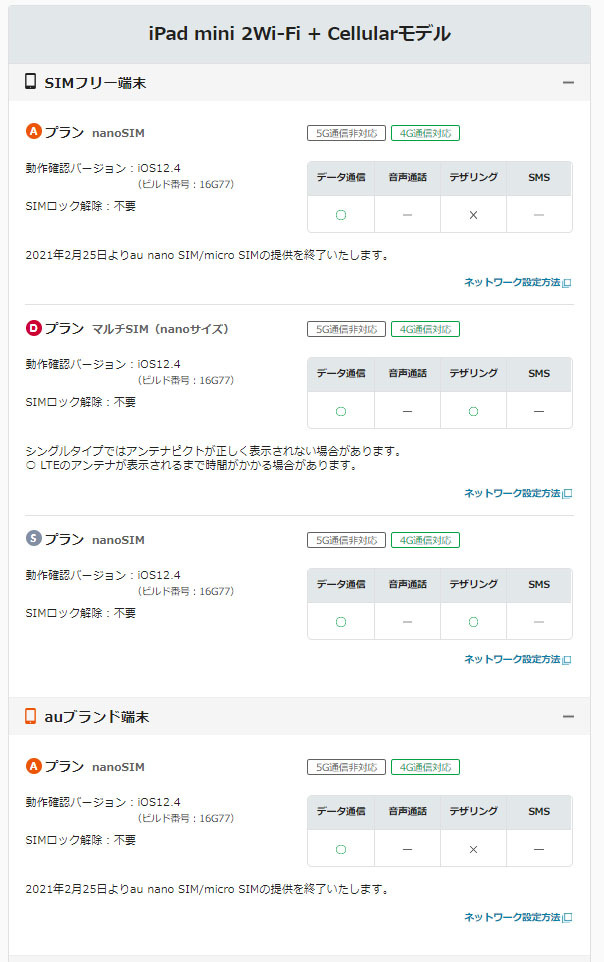Collapse the auブランド端末 section
The height and width of the screenshot is (962, 604).
pos(568,717)
